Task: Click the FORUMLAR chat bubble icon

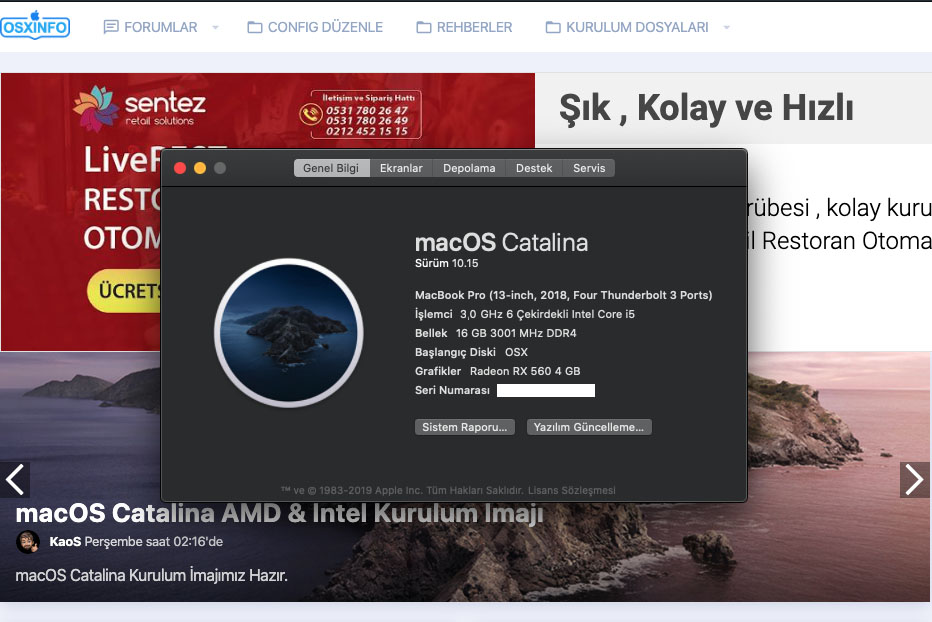Action: tap(111, 27)
